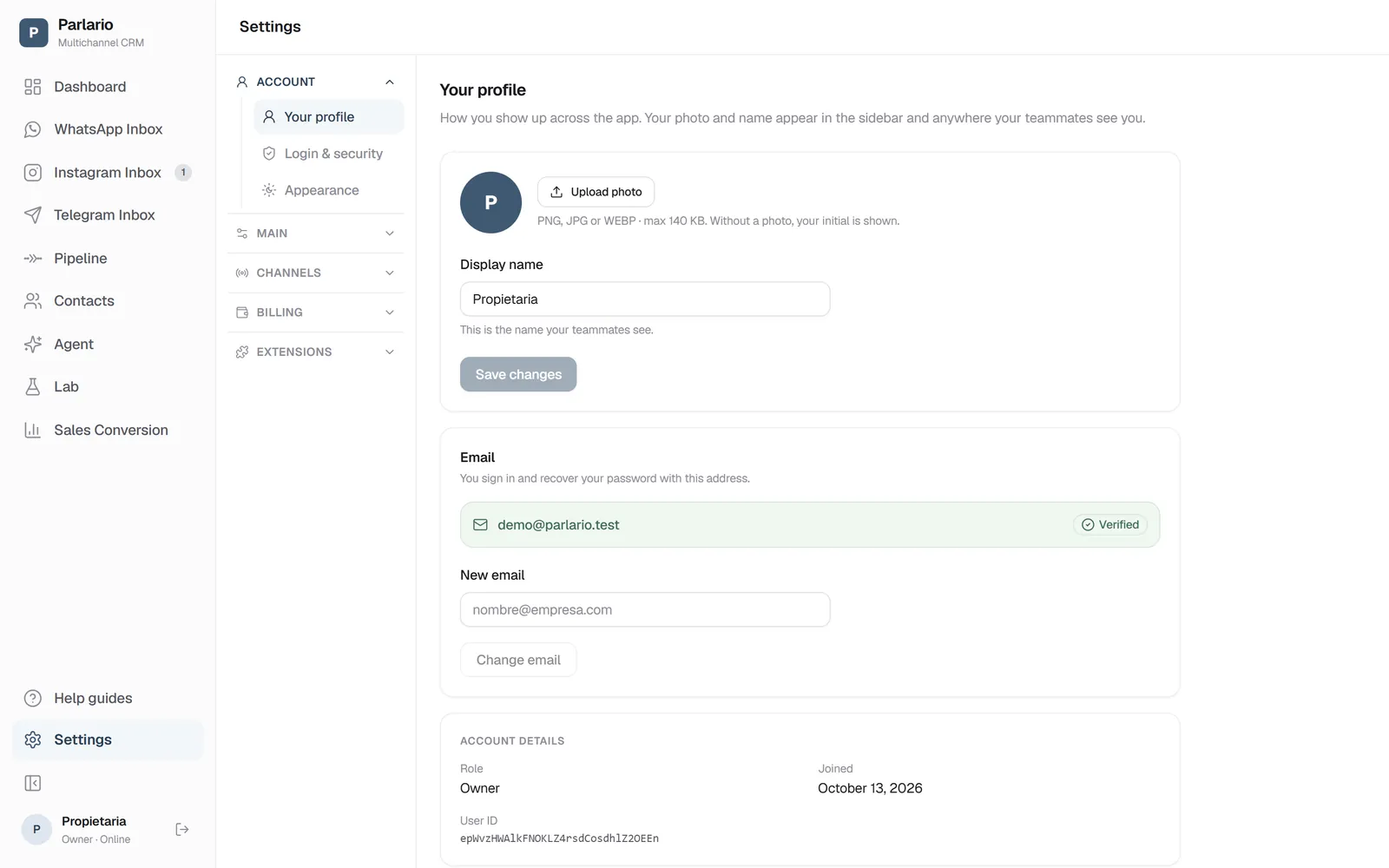
Task: Open Login & security settings
Action: [x=329, y=154]
